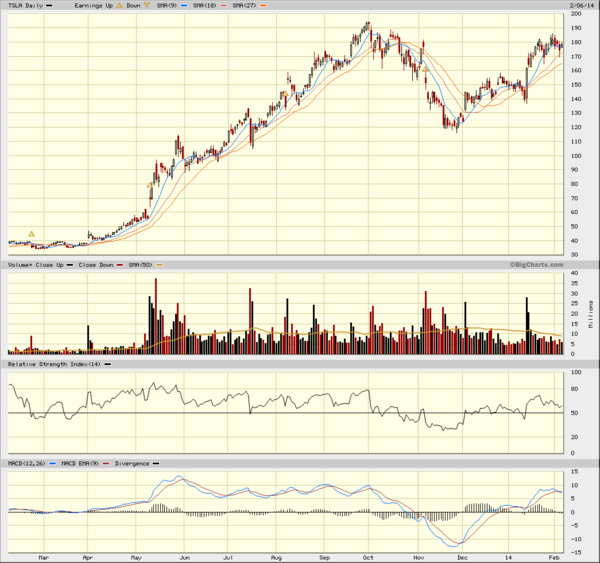Select the blue SMA(9) legend swatch
The image size is (600, 563).
[x=184, y=6]
